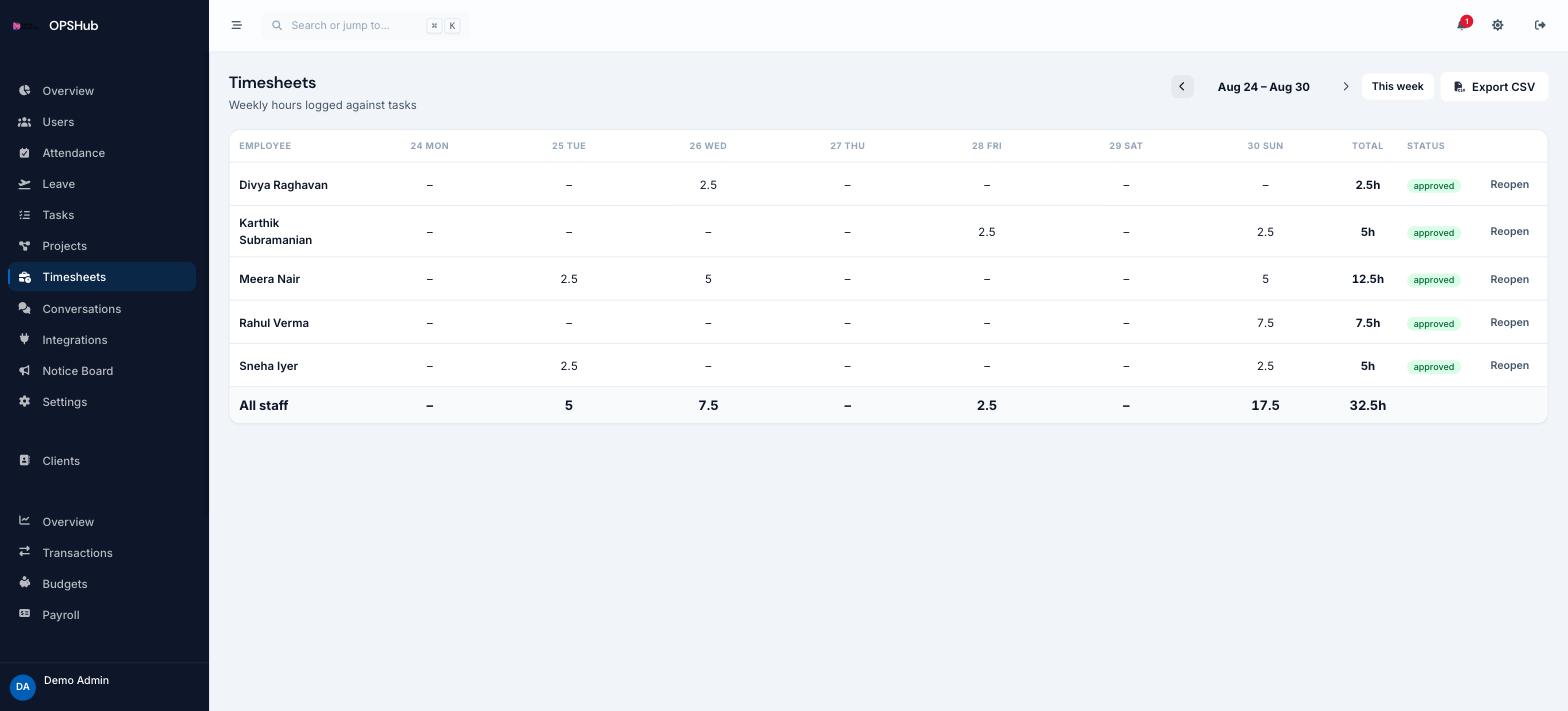This screenshot has height=711, width=1568.
Task: Click the Aug 24 – Aug 30 date range
Action: (1263, 87)
